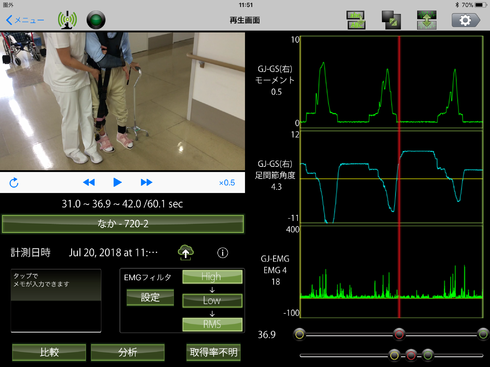
Task: Play the recorded video
Action: [117, 182]
